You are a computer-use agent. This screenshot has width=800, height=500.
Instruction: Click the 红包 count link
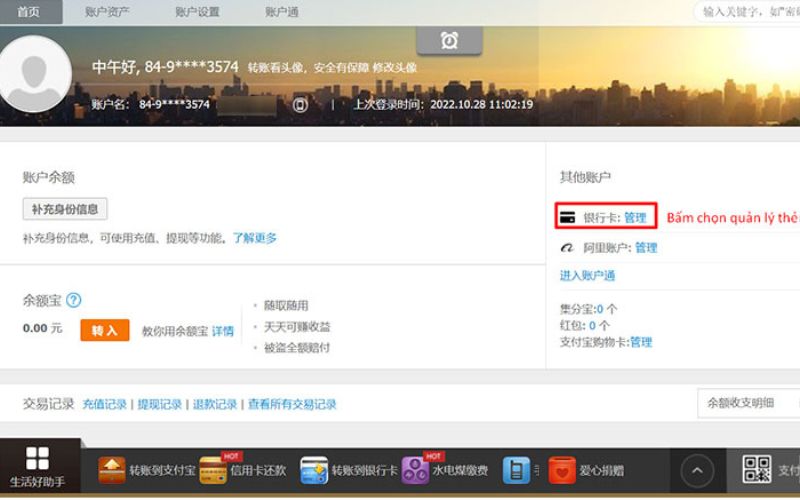tap(592, 326)
